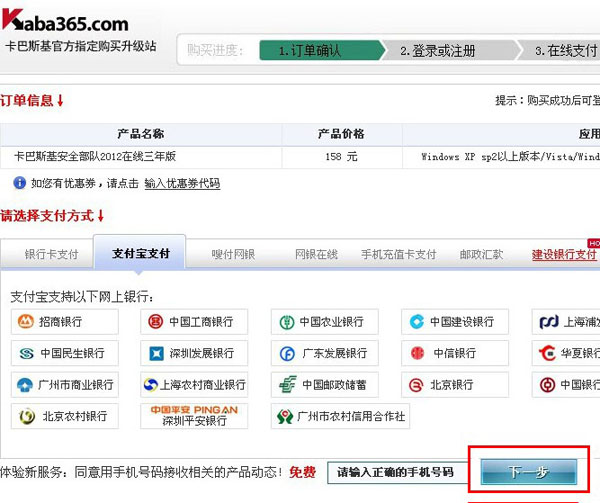Viewport: 600px width, 503px height.
Task: Switch to 银行卡支付 tab
Action: (51, 254)
